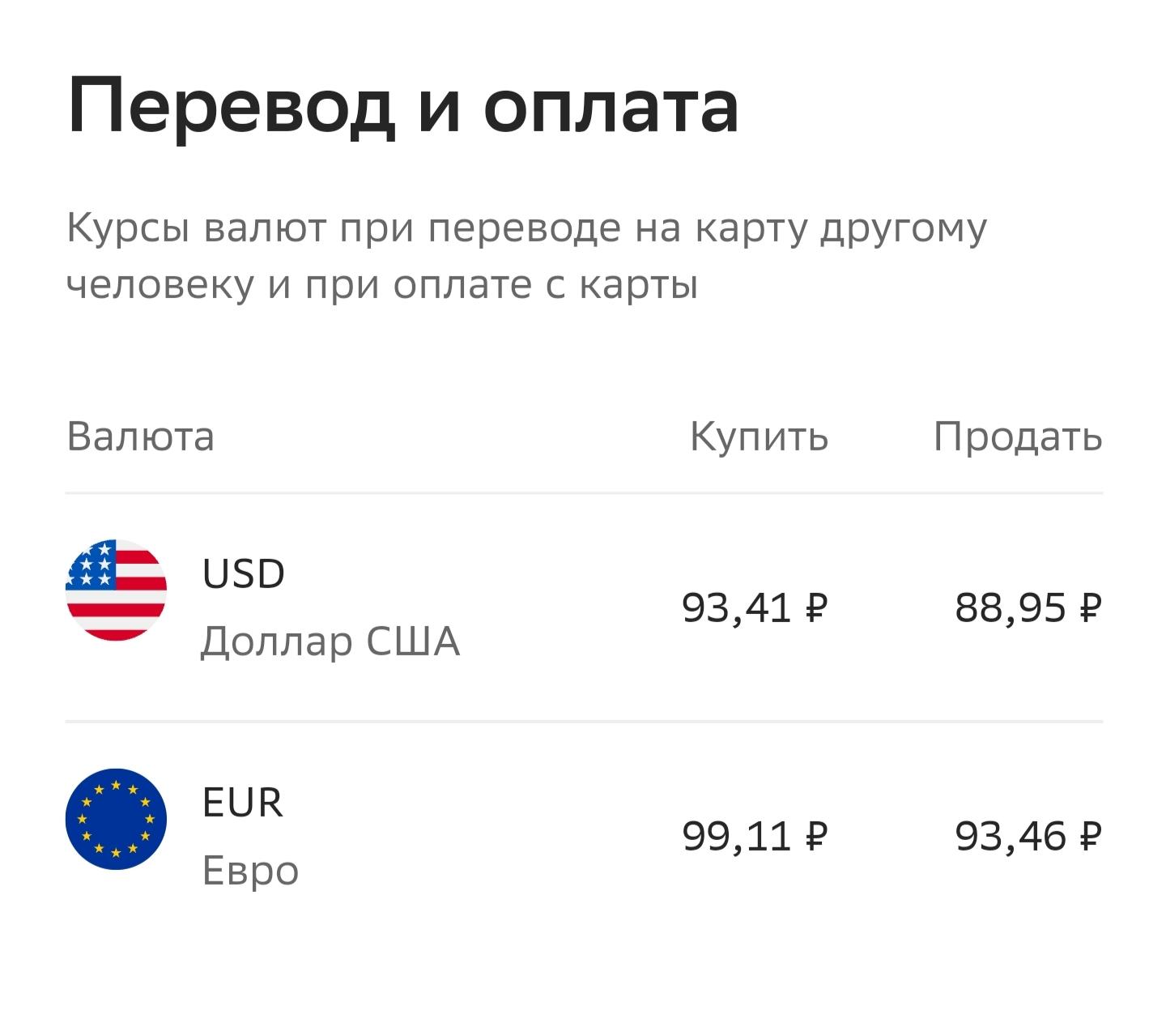The width and height of the screenshot is (1166, 1036).
Task: Select the "Перевод и оплата" heading
Action: (x=402, y=107)
